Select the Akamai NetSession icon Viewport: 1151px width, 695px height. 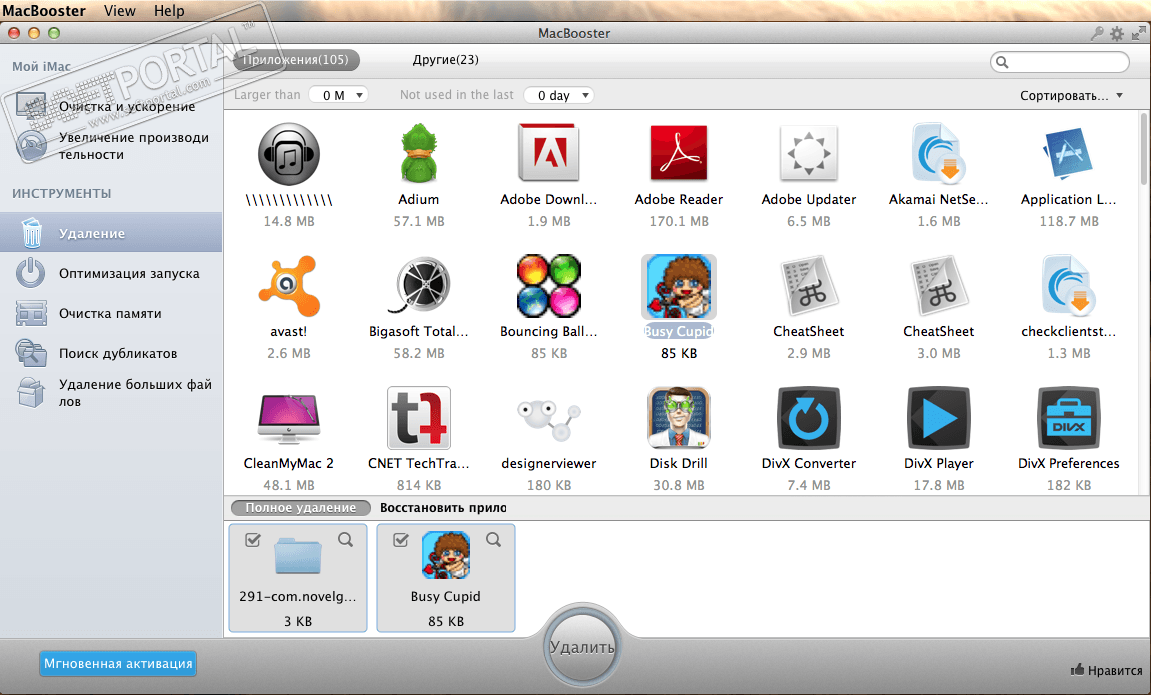coord(938,153)
